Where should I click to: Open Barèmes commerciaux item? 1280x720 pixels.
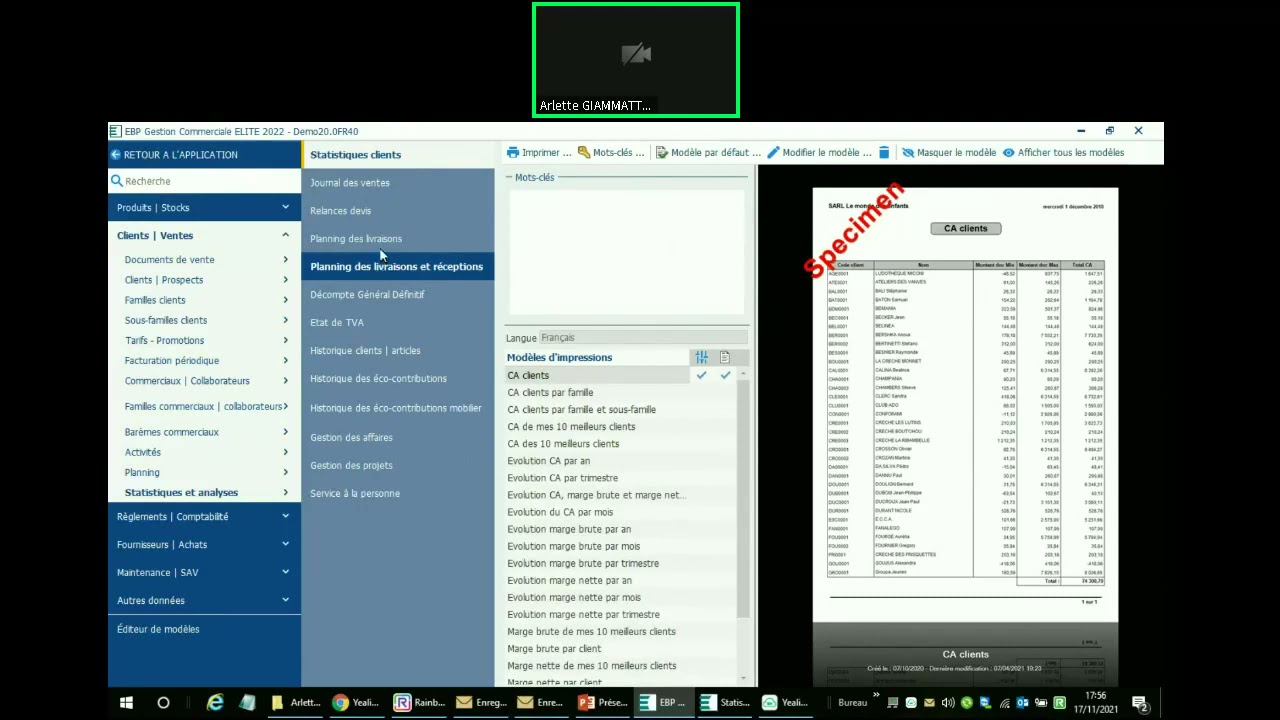point(172,432)
